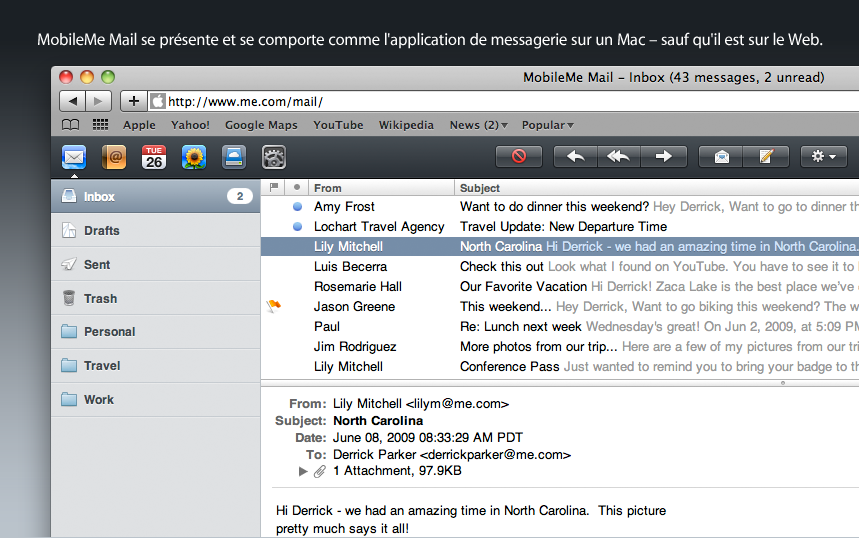Click the Reply arrow button
860x538 pixels.
click(x=575, y=156)
